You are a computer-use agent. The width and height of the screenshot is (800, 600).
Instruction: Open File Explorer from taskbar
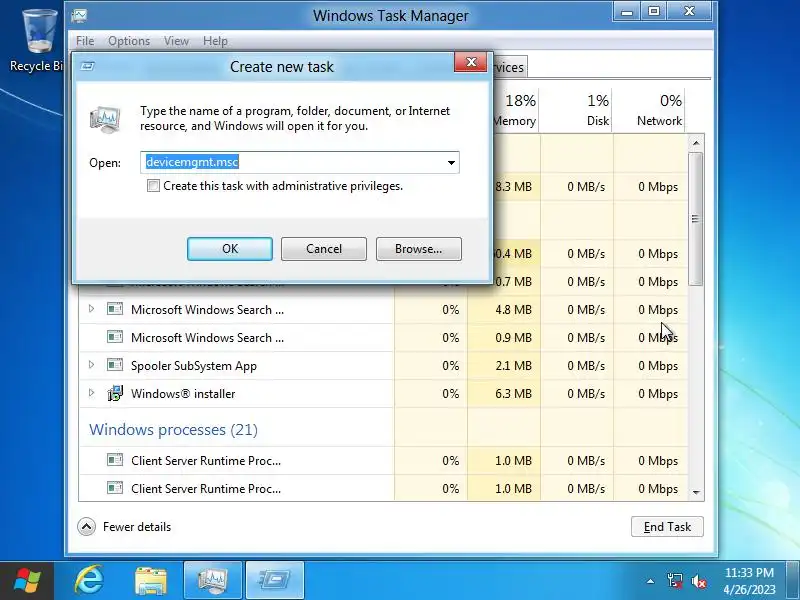151,581
